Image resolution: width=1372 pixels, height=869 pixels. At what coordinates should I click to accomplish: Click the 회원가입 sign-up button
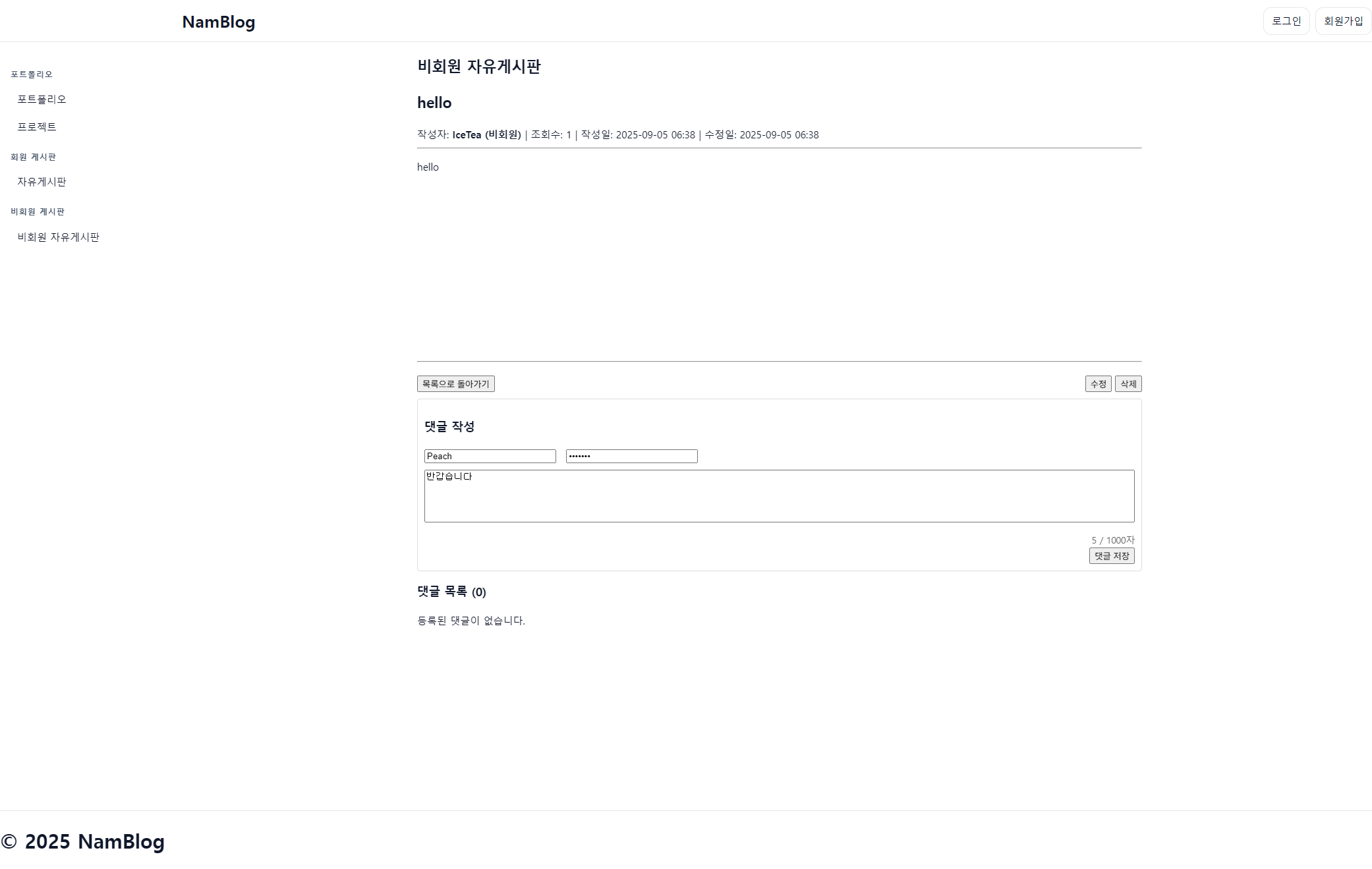(x=1342, y=21)
